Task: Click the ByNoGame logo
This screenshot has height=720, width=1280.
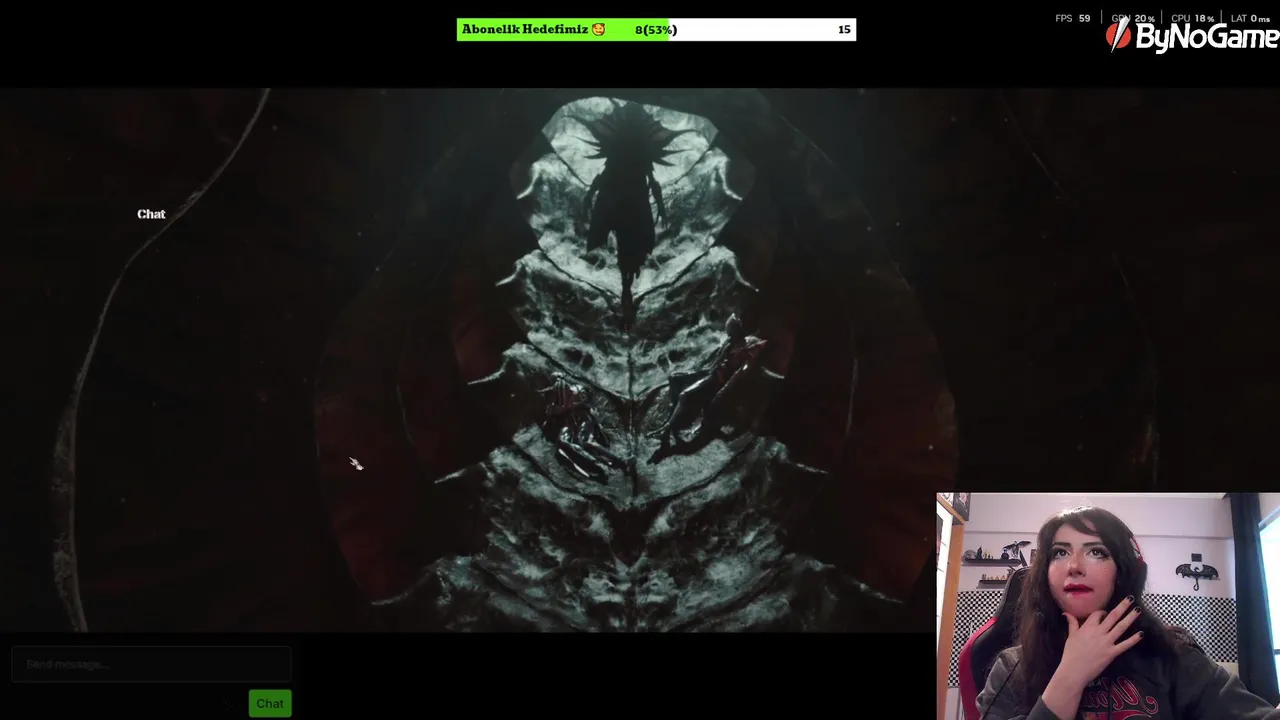Action: (1192, 37)
